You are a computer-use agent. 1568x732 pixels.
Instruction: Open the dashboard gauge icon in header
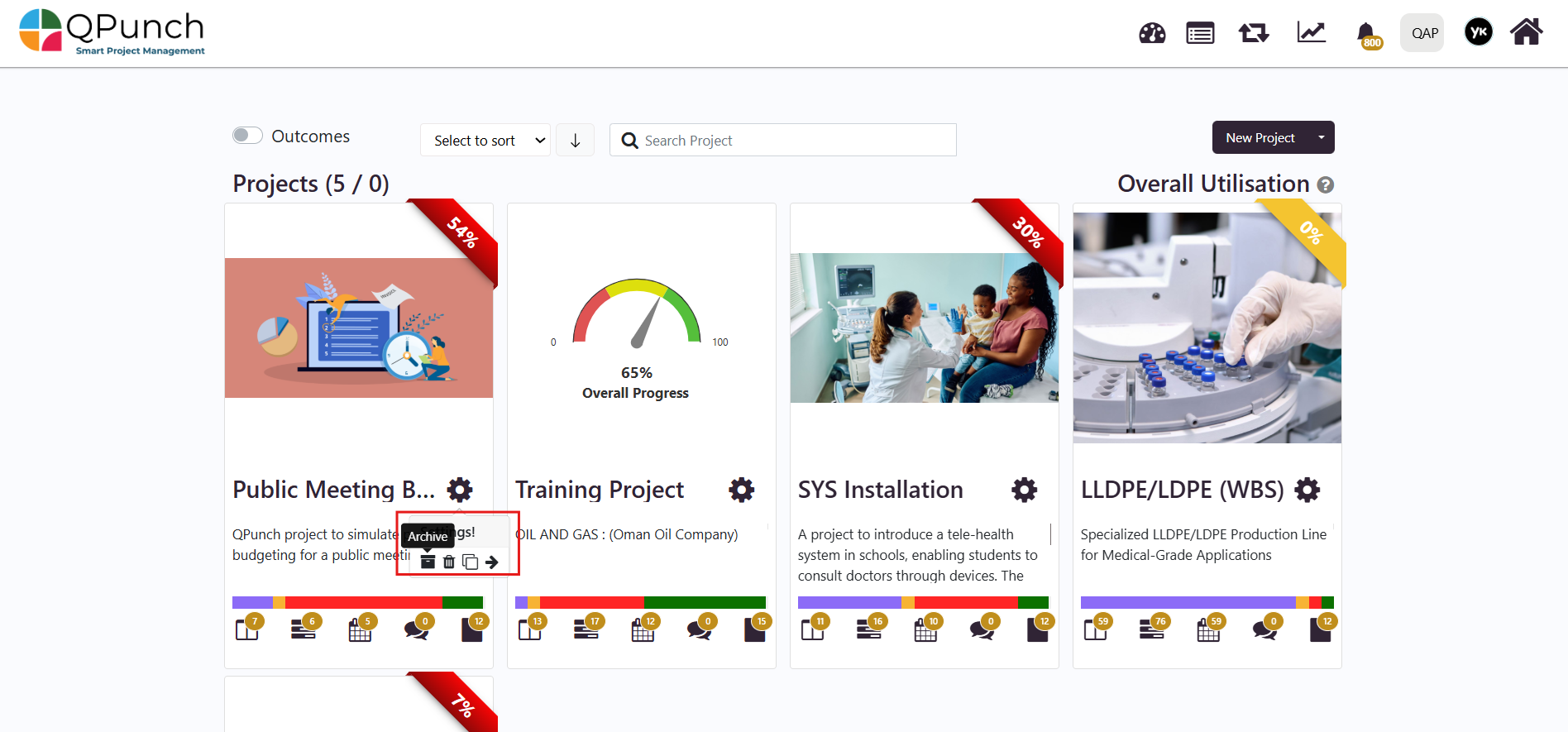click(x=1152, y=33)
